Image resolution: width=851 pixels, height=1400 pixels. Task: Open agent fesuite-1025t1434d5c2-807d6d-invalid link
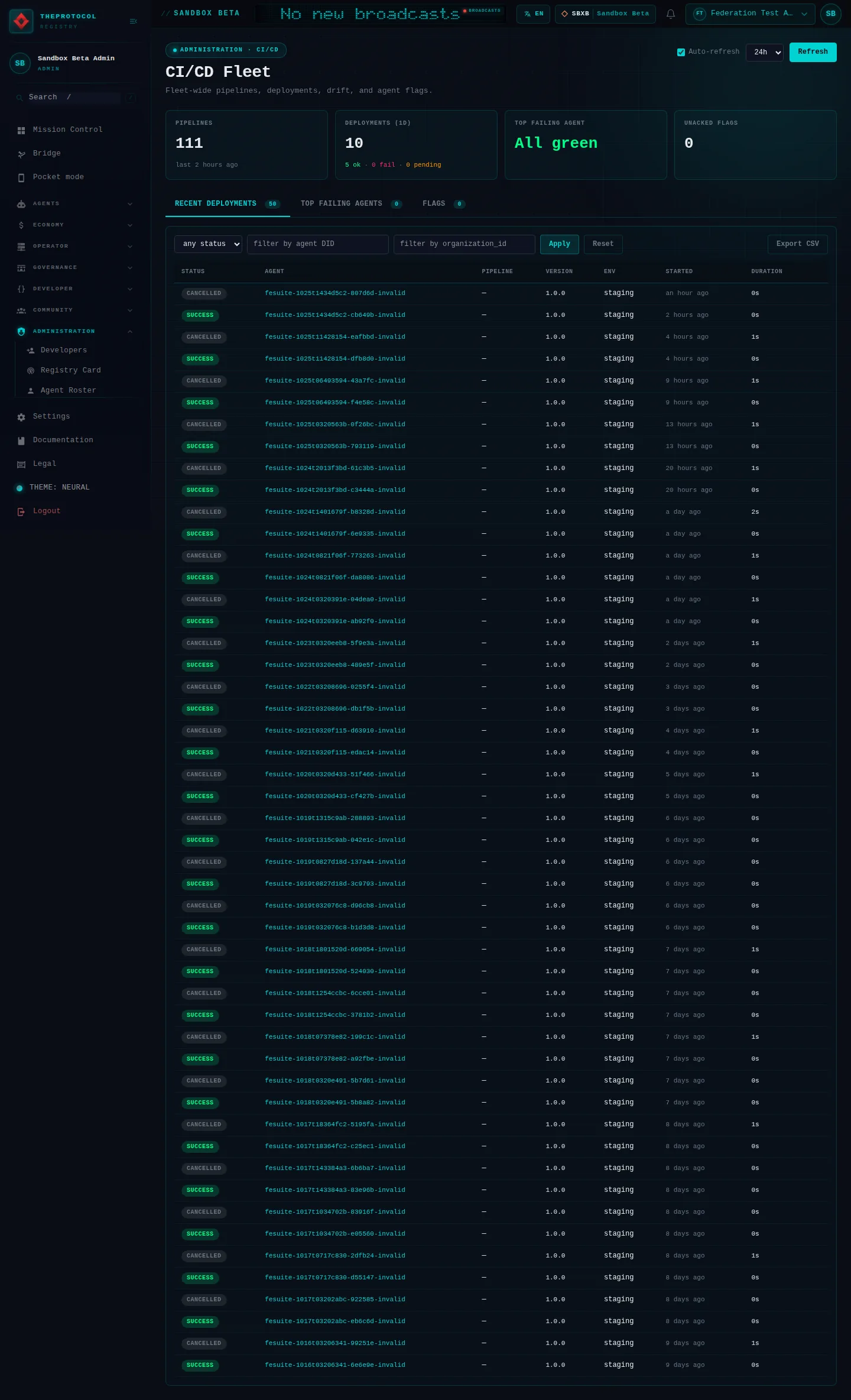[x=335, y=294]
